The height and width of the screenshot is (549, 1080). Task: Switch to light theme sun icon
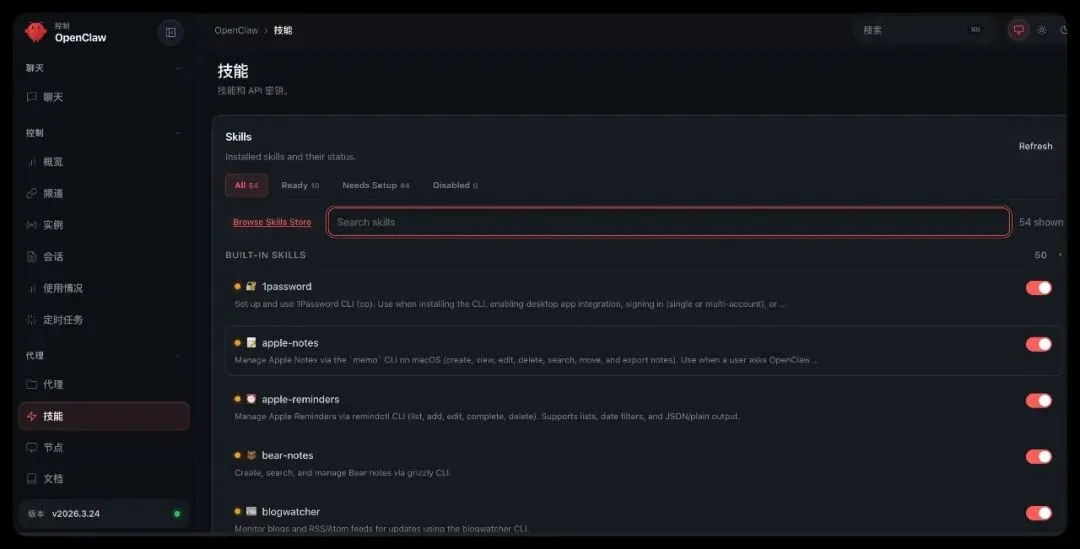(x=1042, y=30)
